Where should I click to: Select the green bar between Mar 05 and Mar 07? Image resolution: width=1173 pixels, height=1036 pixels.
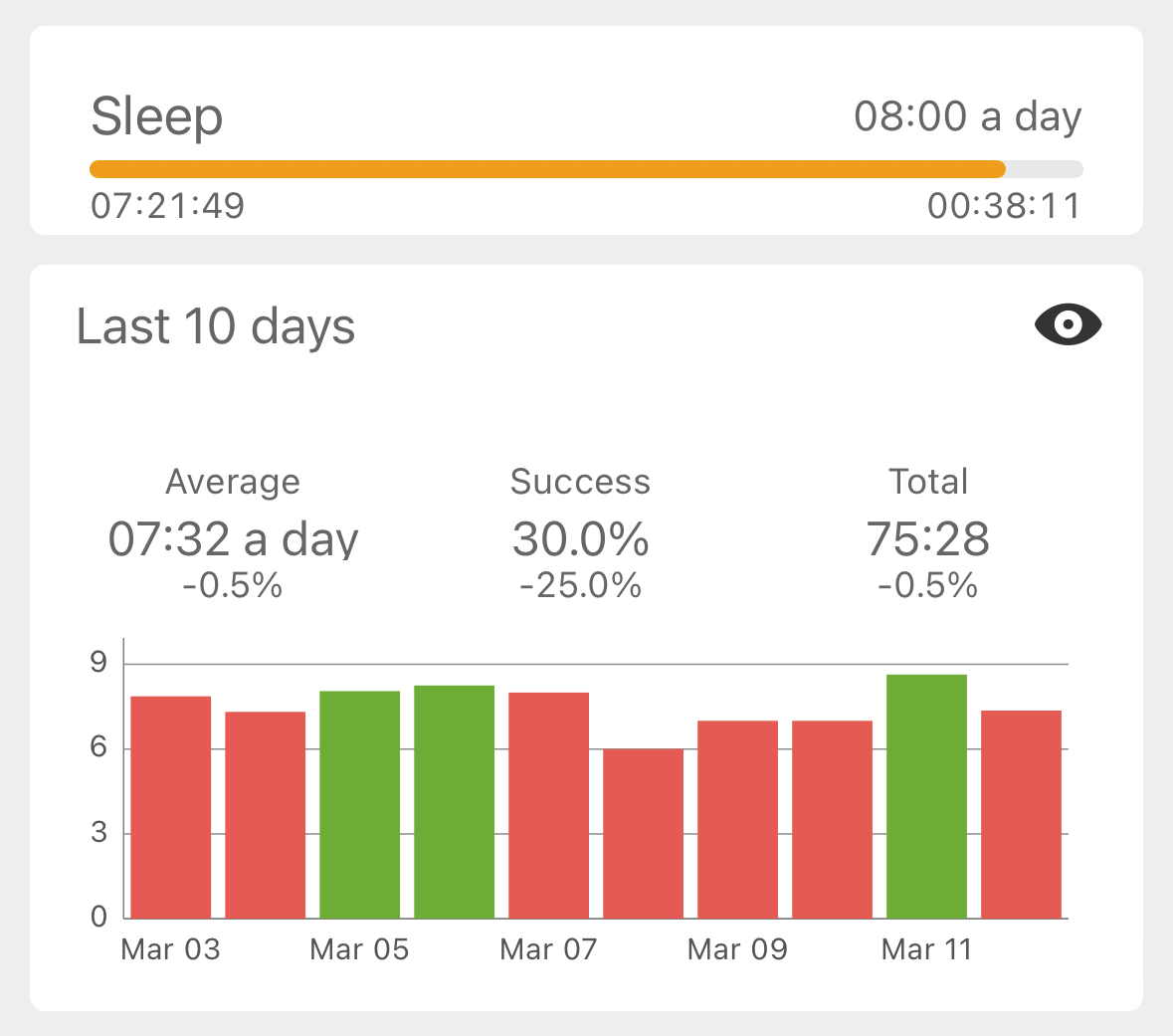(455, 801)
